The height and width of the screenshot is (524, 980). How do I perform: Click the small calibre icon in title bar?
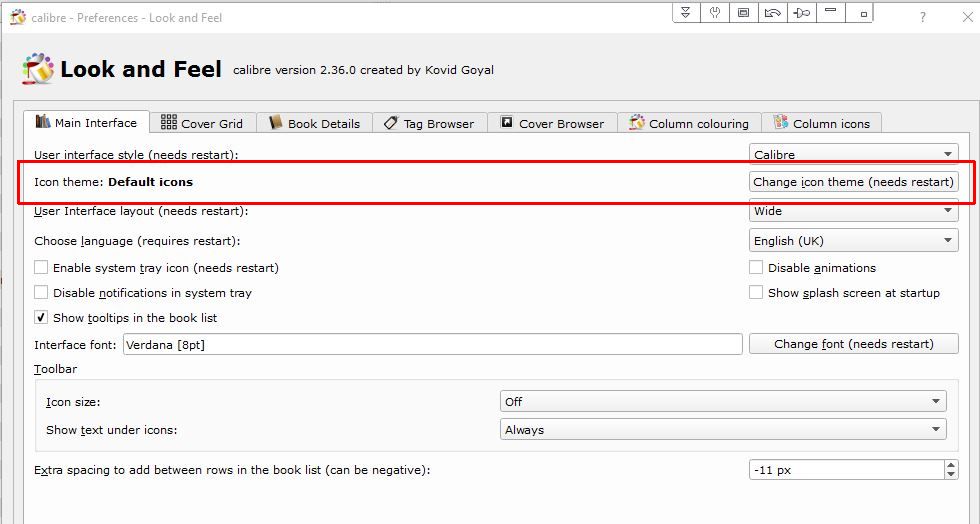click(17, 17)
